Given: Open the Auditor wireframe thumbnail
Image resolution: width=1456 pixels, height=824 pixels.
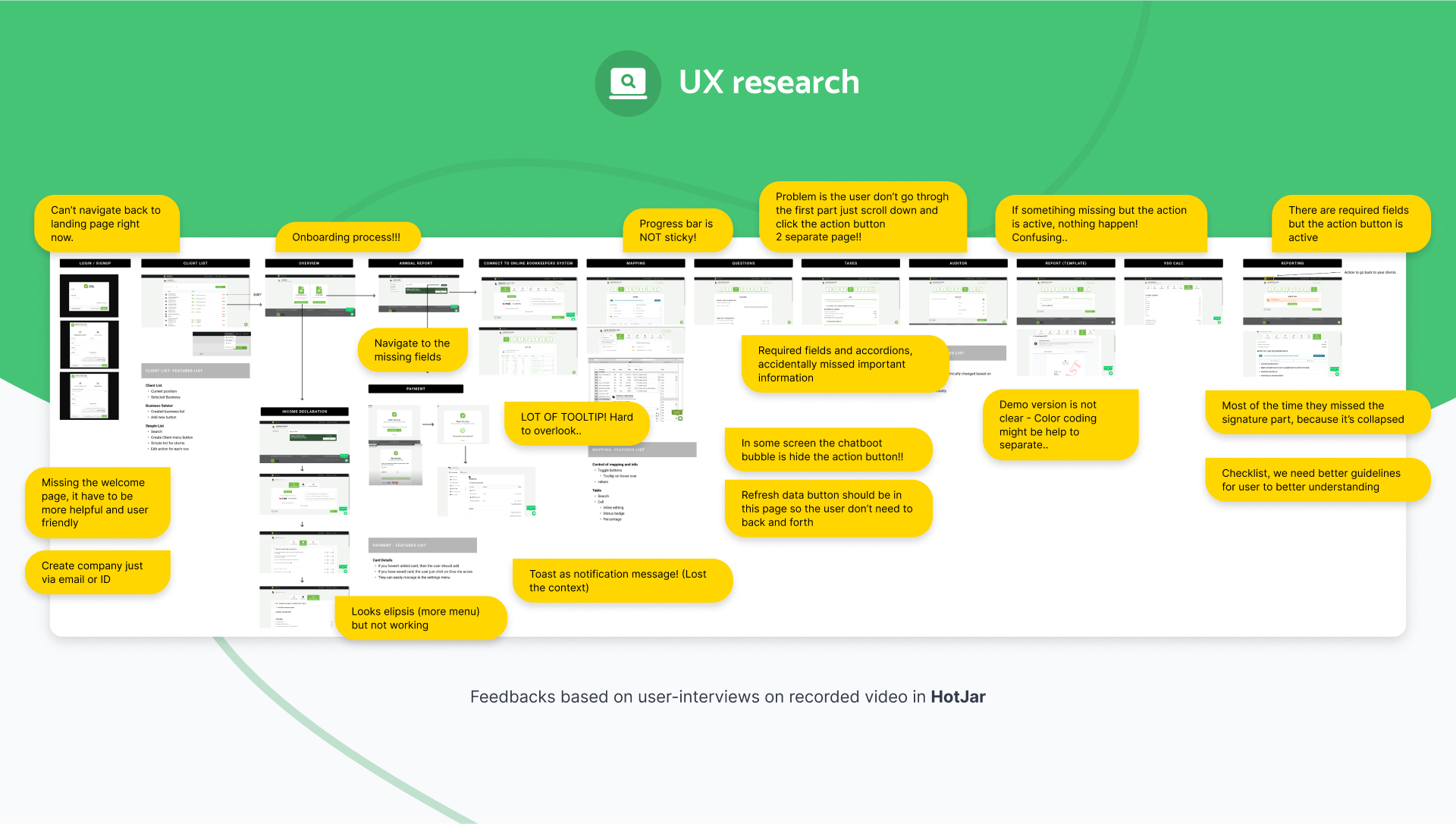Looking at the screenshot, I should [958, 301].
